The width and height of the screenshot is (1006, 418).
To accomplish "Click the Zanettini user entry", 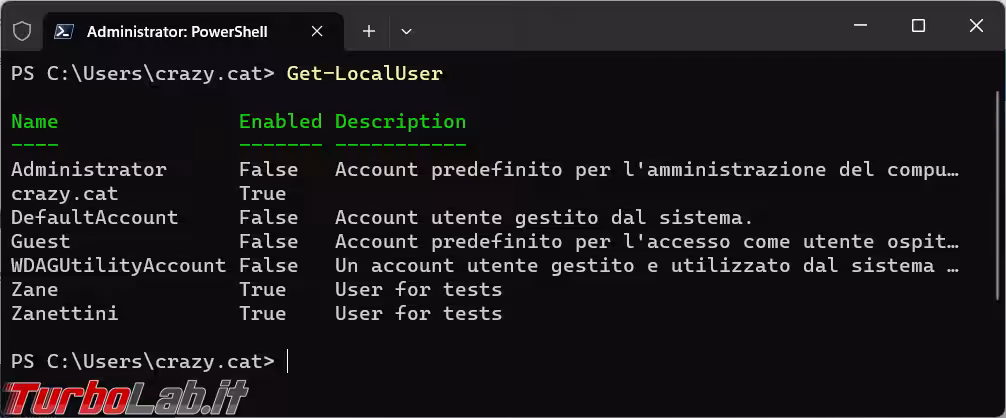I will pyautogui.click(x=64, y=313).
